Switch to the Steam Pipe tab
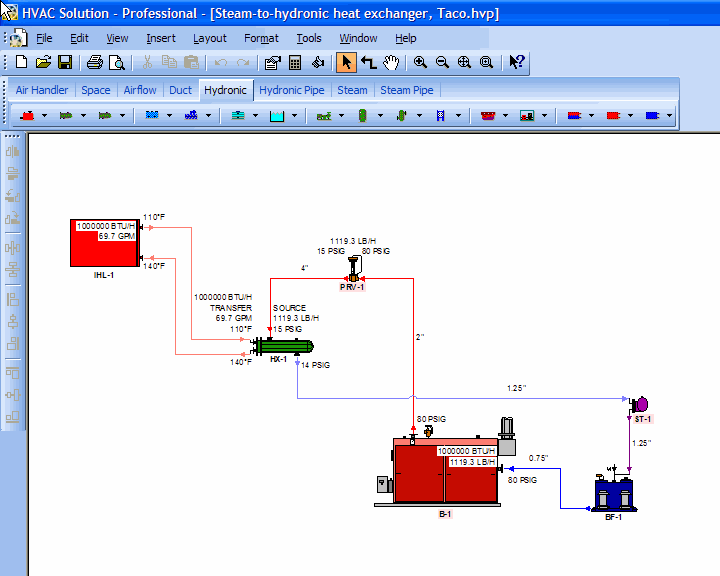 pyautogui.click(x=407, y=90)
